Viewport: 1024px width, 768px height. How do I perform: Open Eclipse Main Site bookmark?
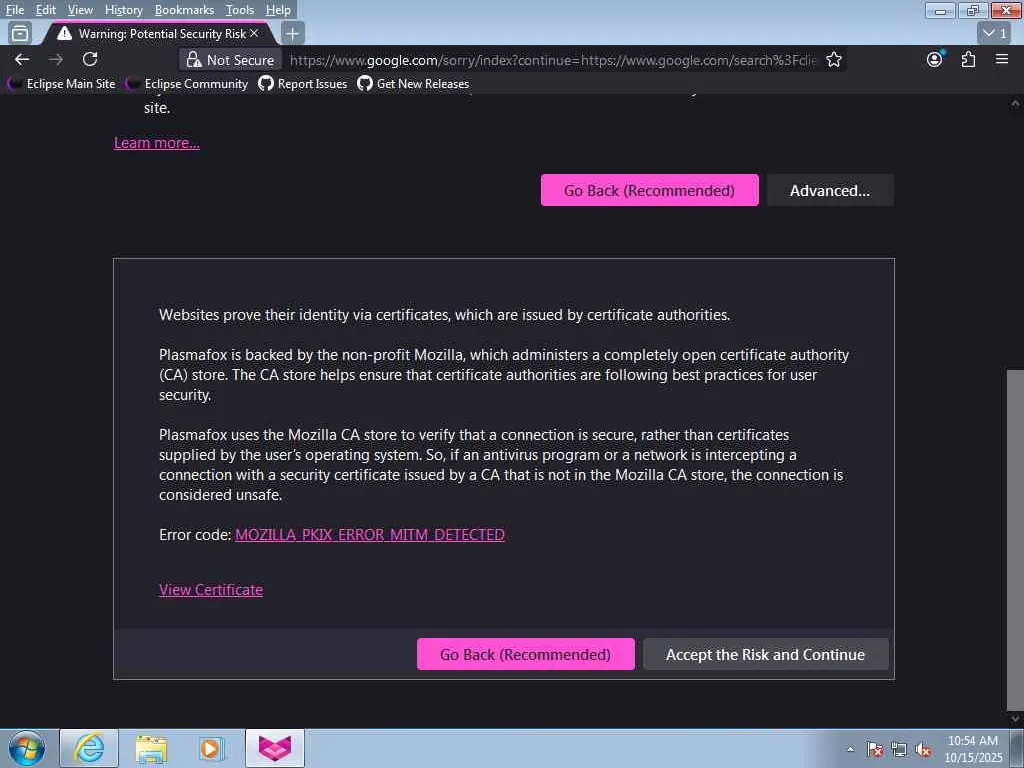pos(62,84)
